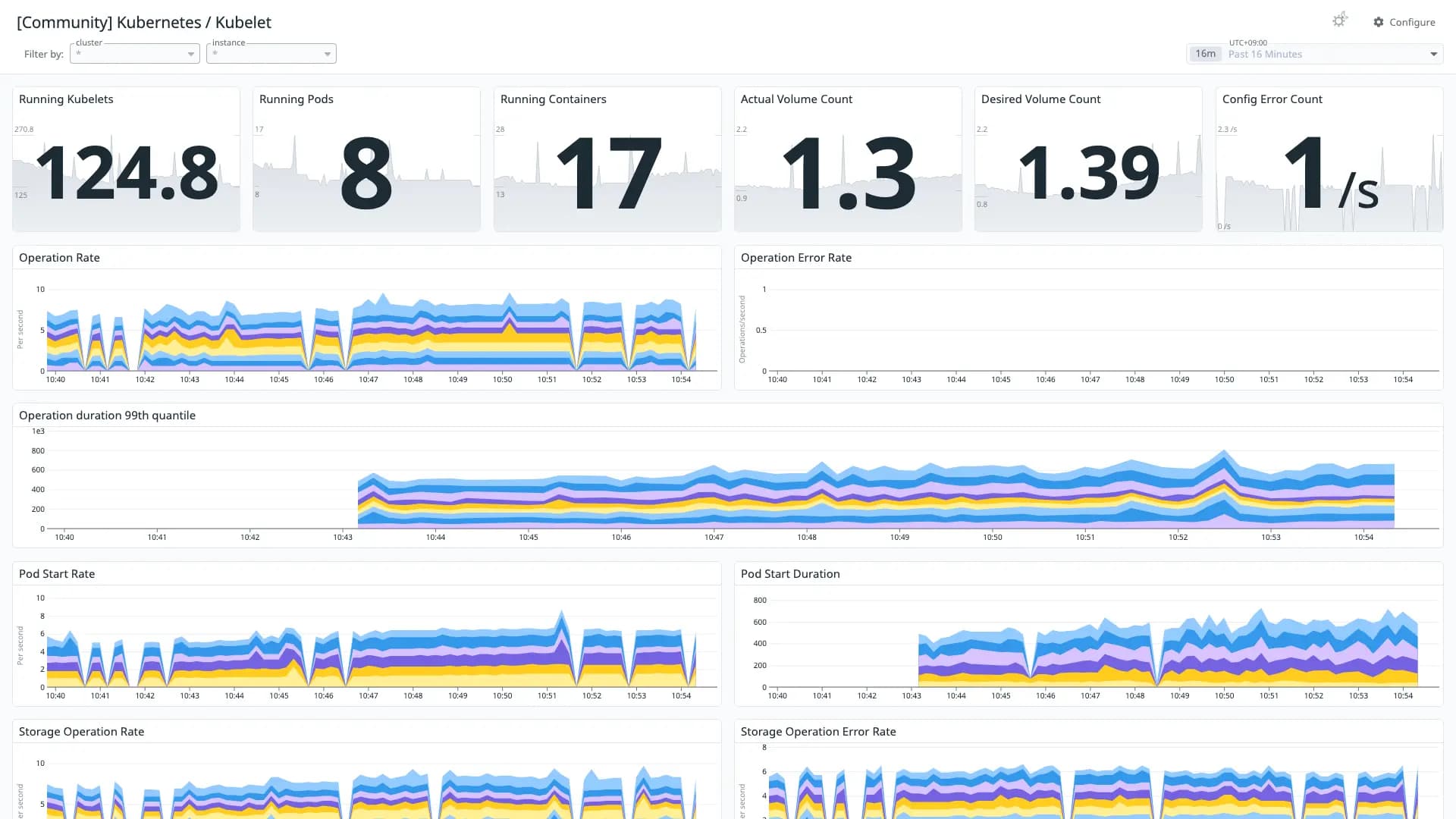This screenshot has width=1456, height=819.
Task: Click the Filter by label
Action: pyautogui.click(x=43, y=54)
